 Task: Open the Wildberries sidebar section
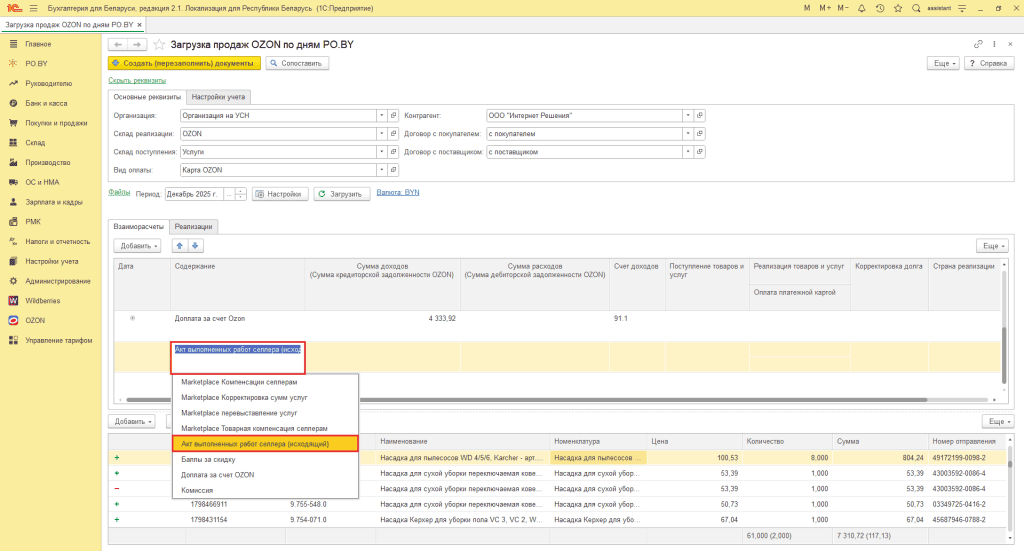point(42,300)
